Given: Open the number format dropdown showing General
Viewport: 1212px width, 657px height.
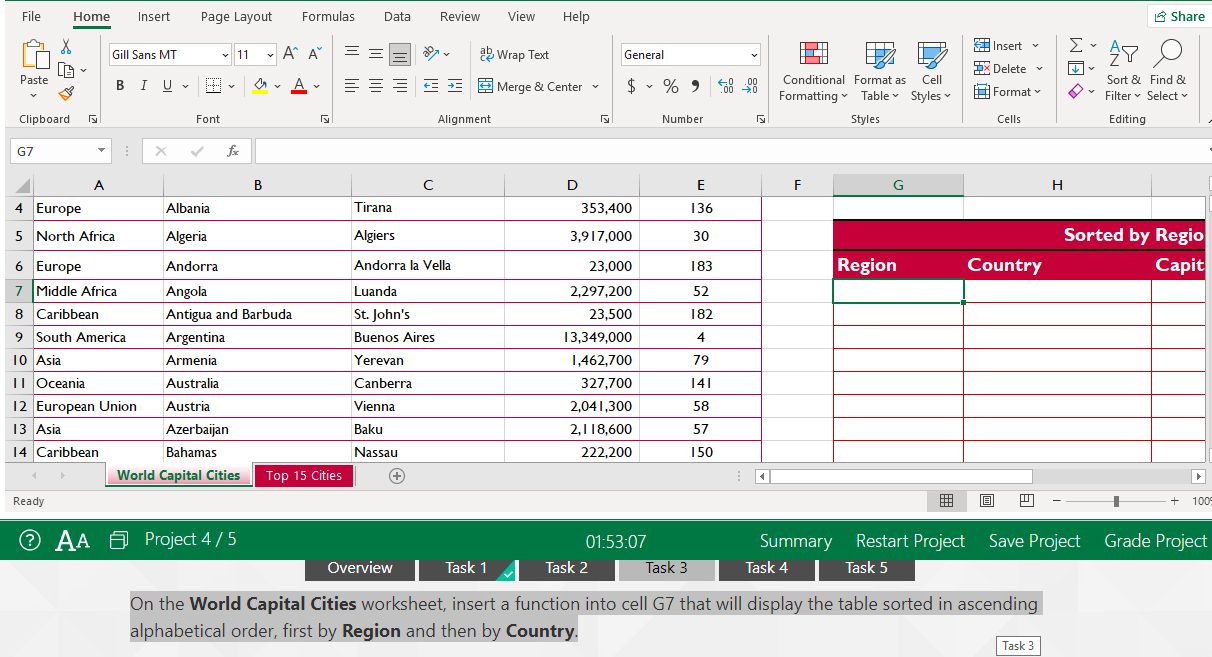Looking at the screenshot, I should coord(690,53).
